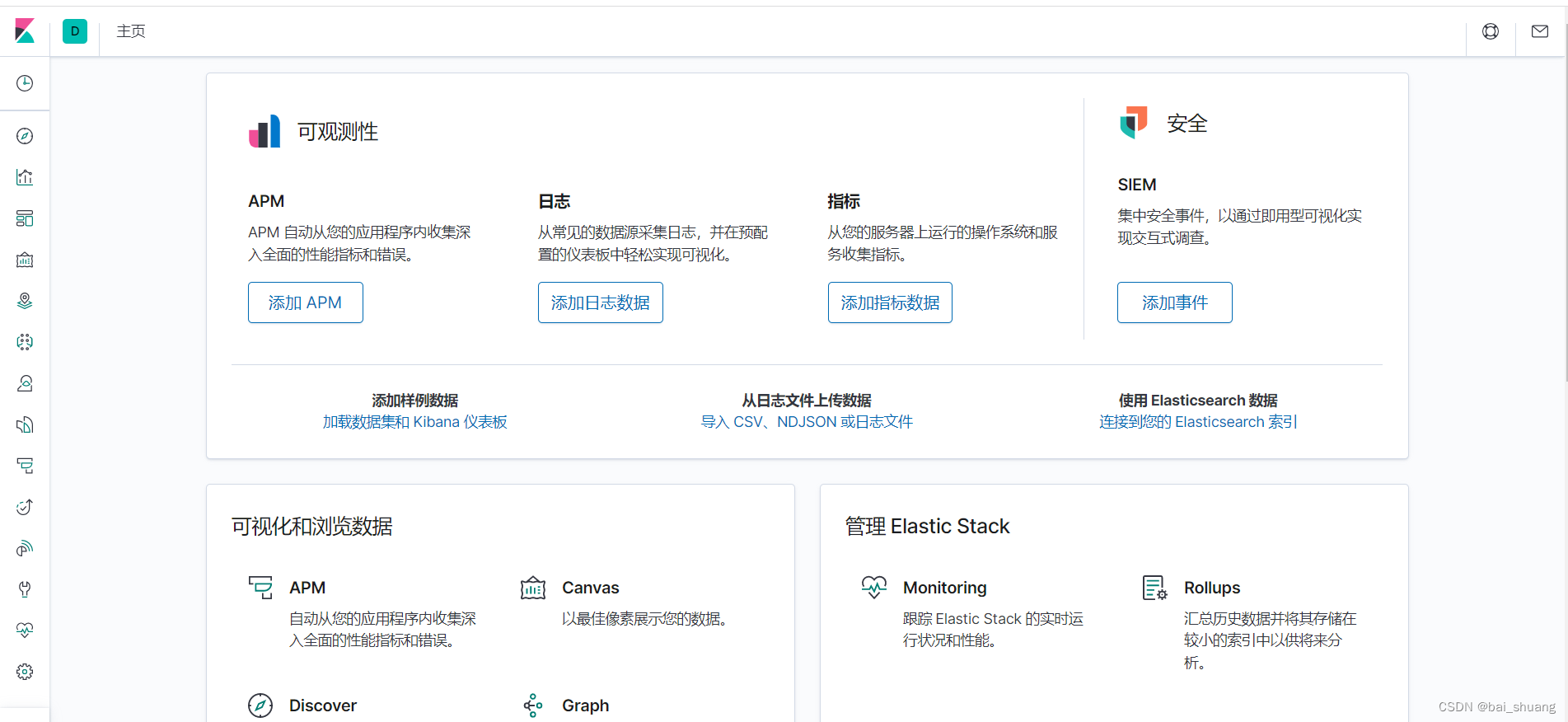Screen dimensions: 1568x722
Task: Click the Graph card icon
Action: [533, 706]
